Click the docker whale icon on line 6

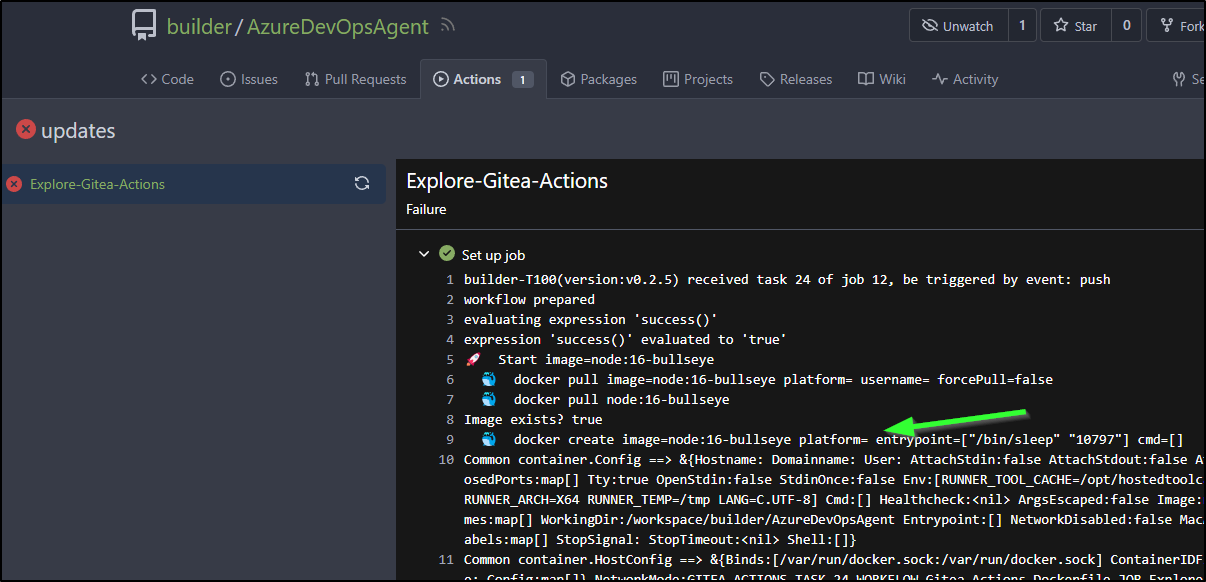[489, 379]
